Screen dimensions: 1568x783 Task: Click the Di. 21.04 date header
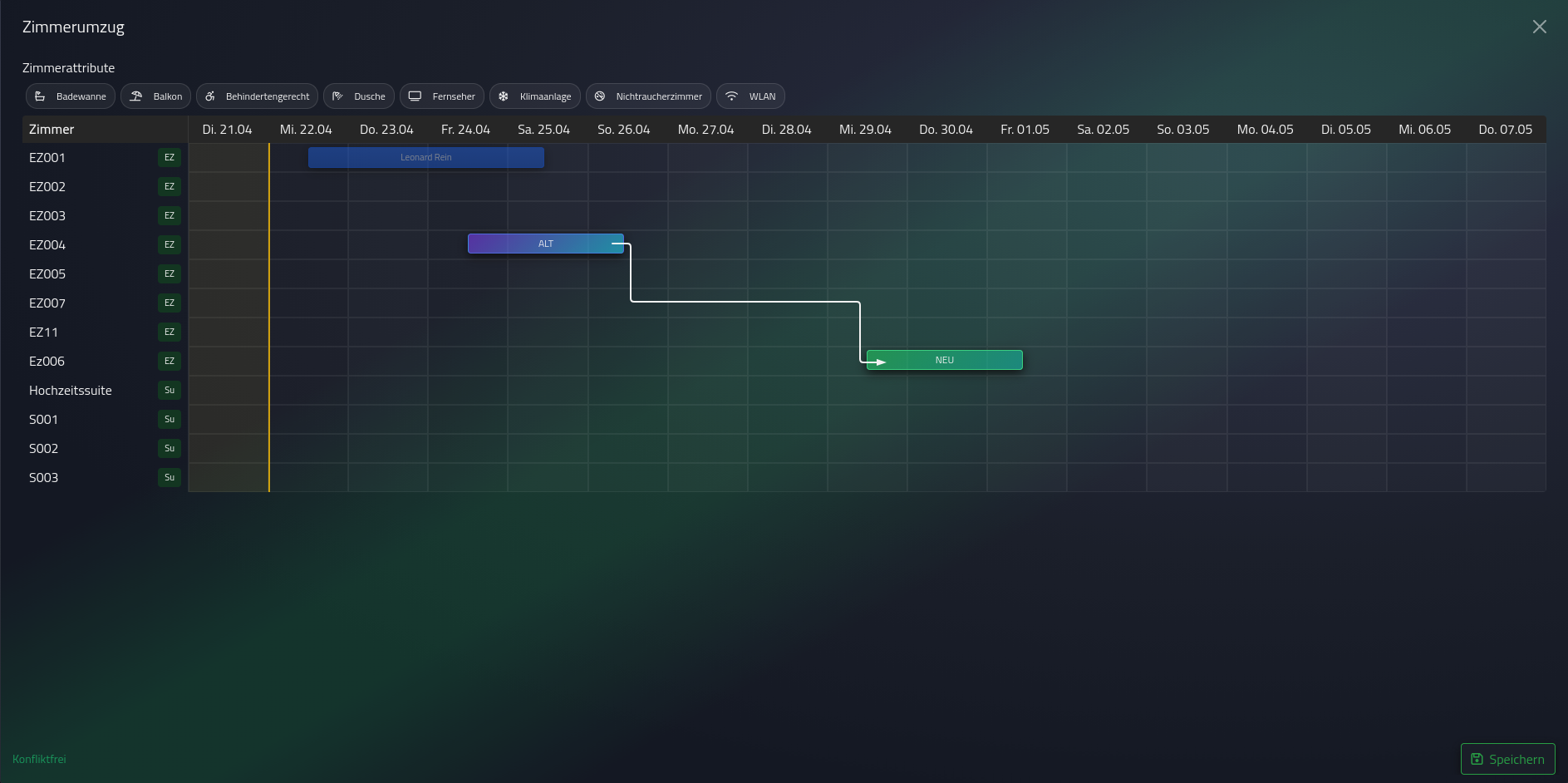coord(227,130)
